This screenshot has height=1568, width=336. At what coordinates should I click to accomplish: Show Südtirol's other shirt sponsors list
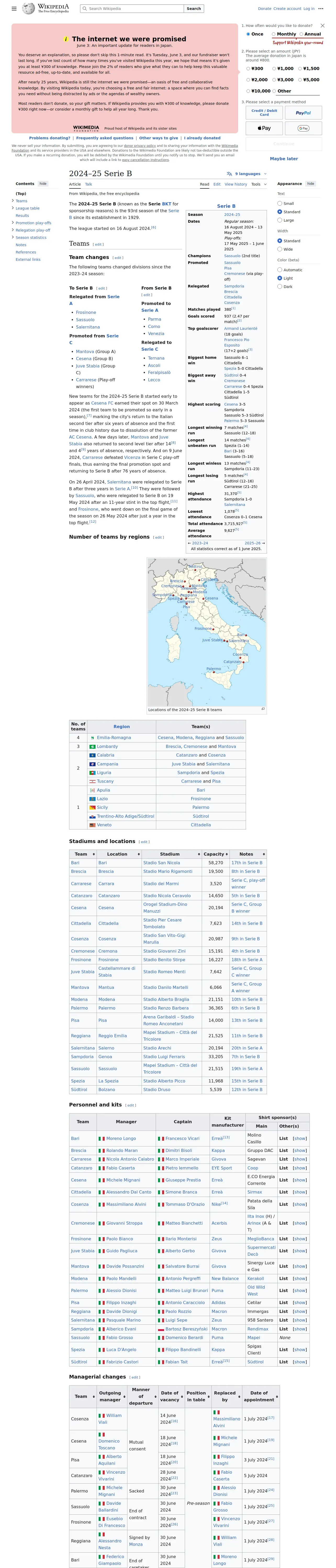tap(299, 1362)
